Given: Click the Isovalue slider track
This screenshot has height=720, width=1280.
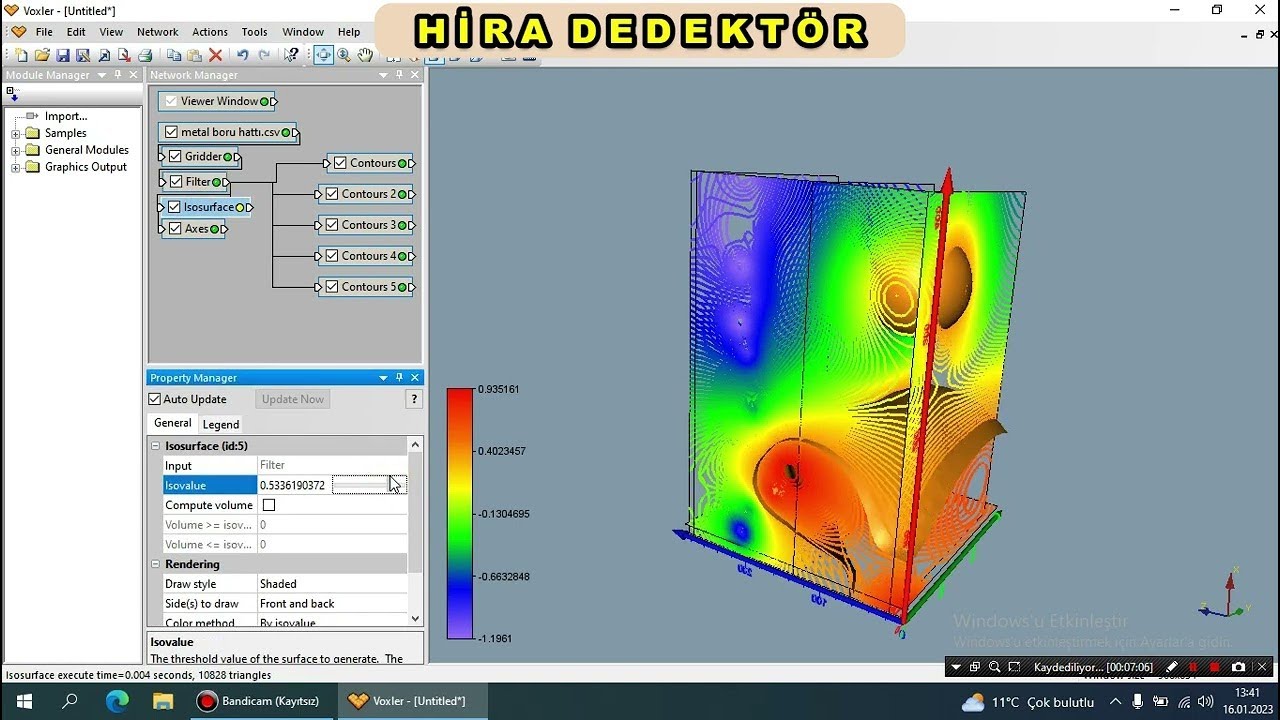Looking at the screenshot, I should pyautogui.click(x=369, y=485).
